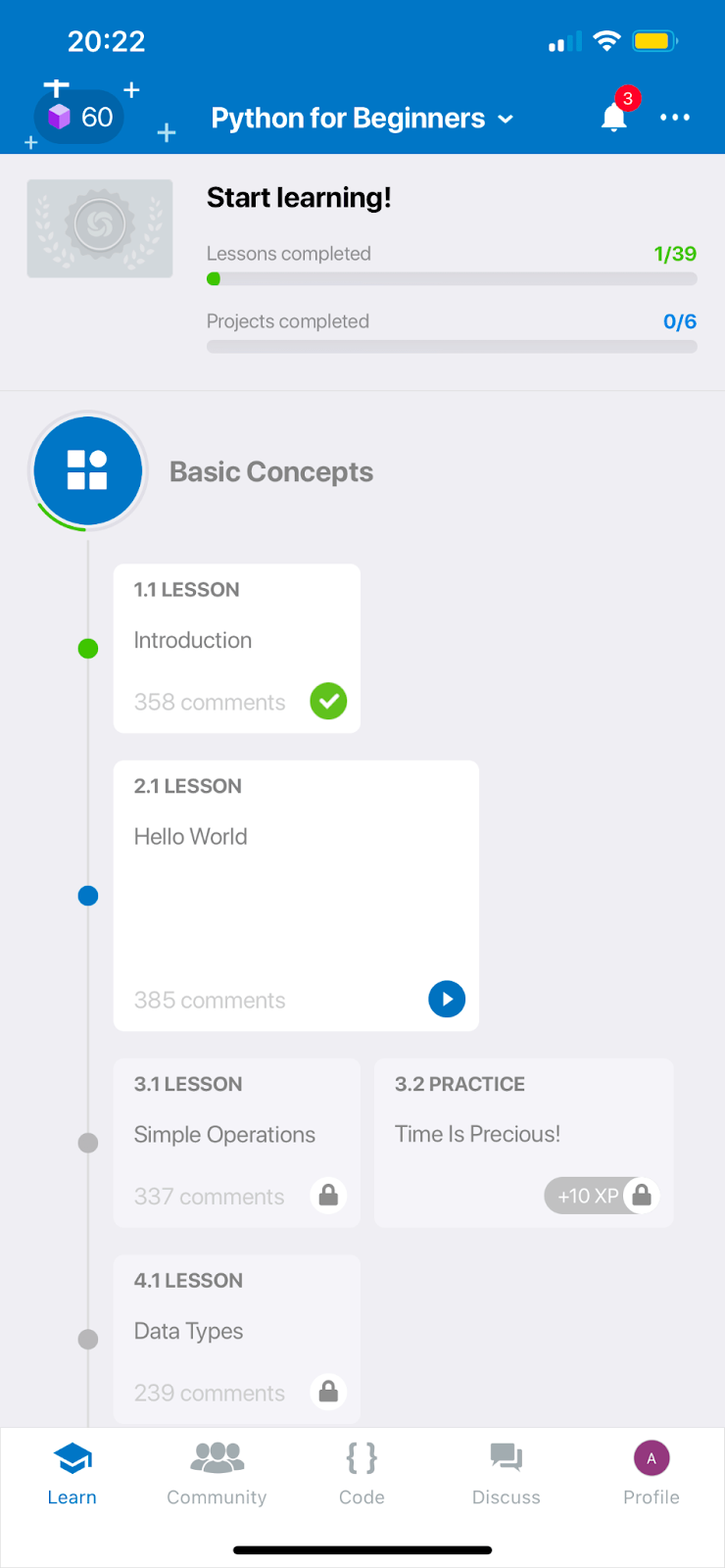Tap green checkmark on Introduction lesson
The width and height of the screenshot is (725, 1568).
[x=328, y=702]
